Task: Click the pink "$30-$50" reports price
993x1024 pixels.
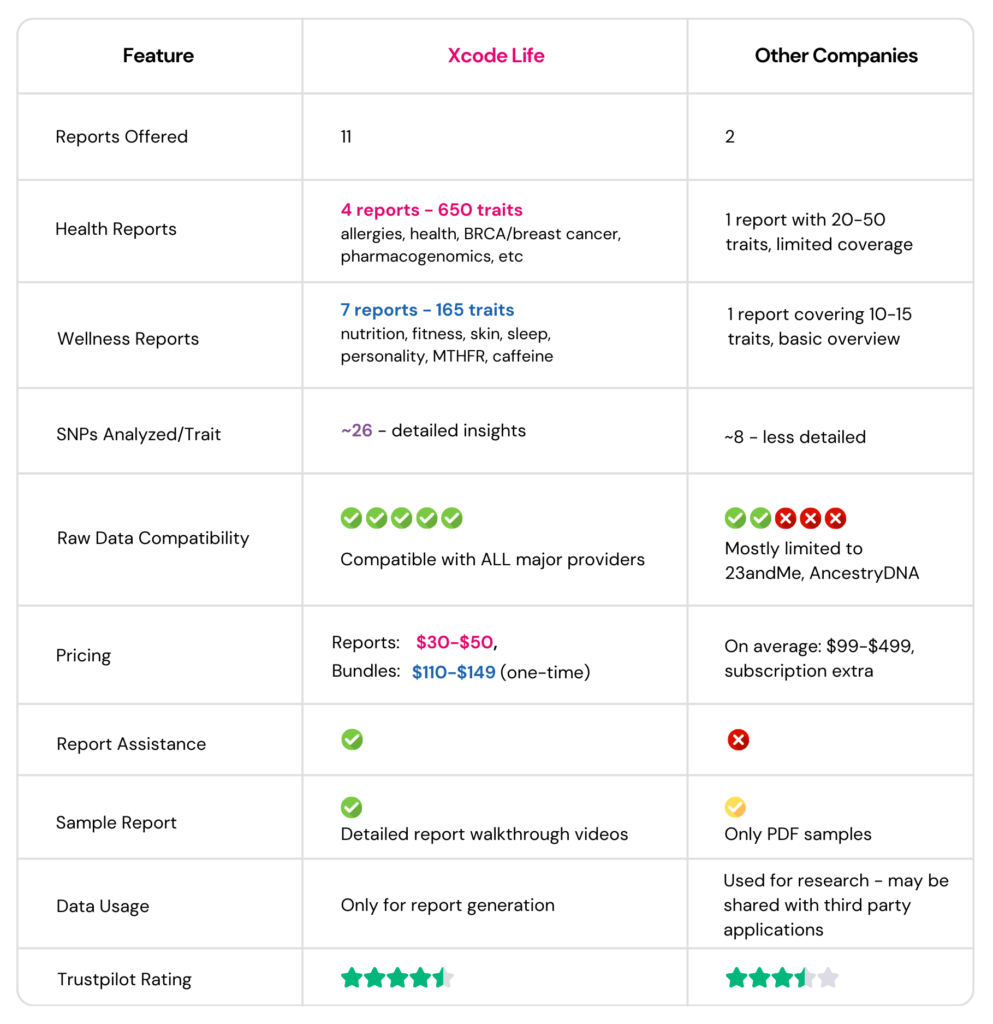Action: (455, 642)
